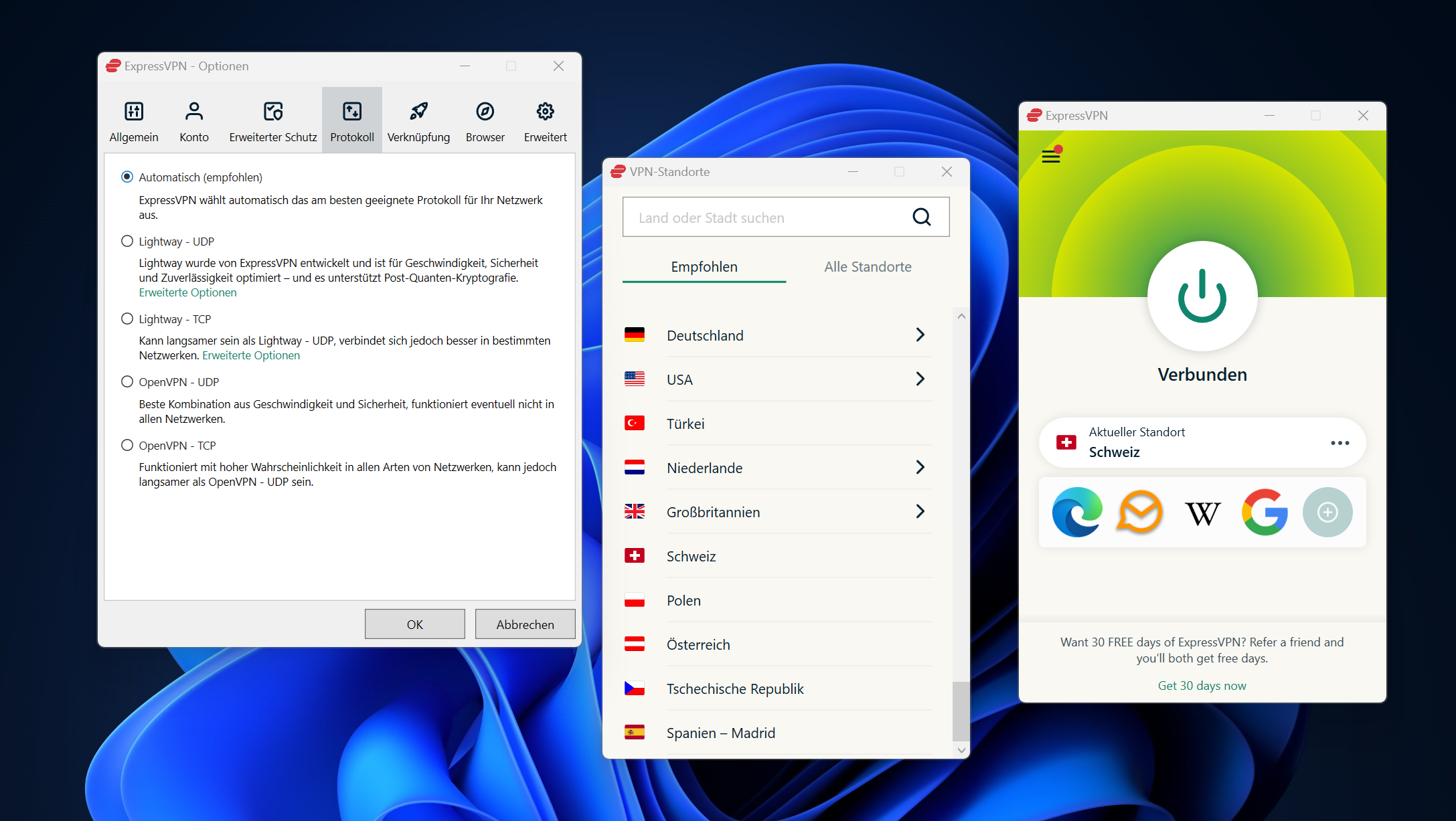Expand Deutschland locations chevron

click(920, 335)
